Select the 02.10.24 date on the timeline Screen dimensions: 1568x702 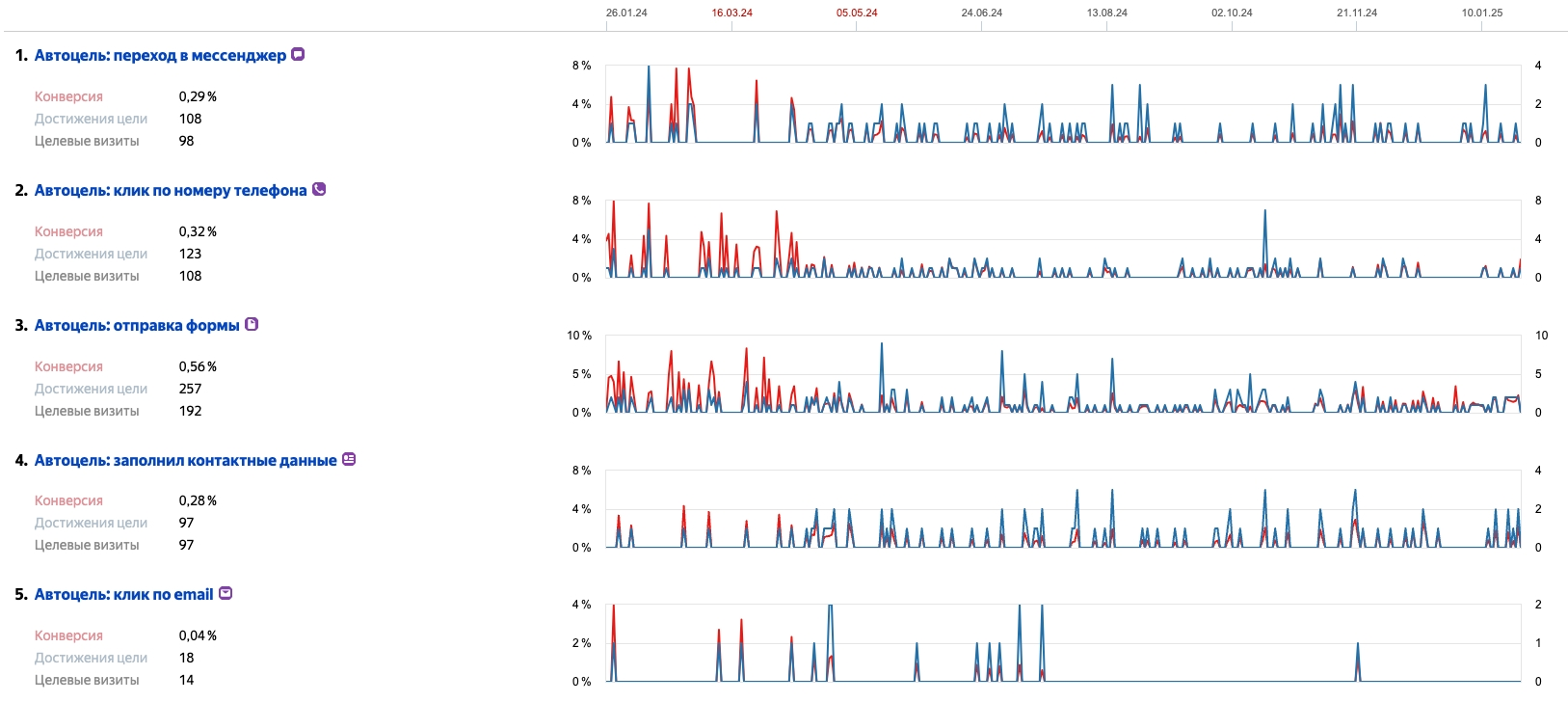click(1232, 13)
